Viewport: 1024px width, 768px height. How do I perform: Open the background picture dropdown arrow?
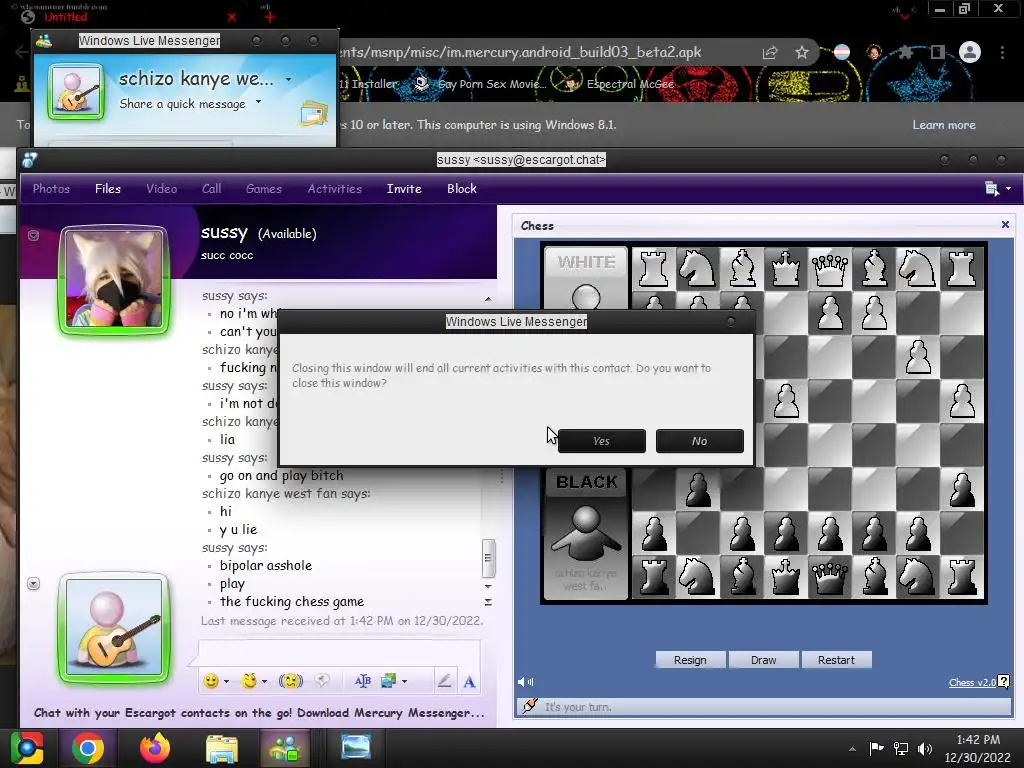tap(405, 681)
